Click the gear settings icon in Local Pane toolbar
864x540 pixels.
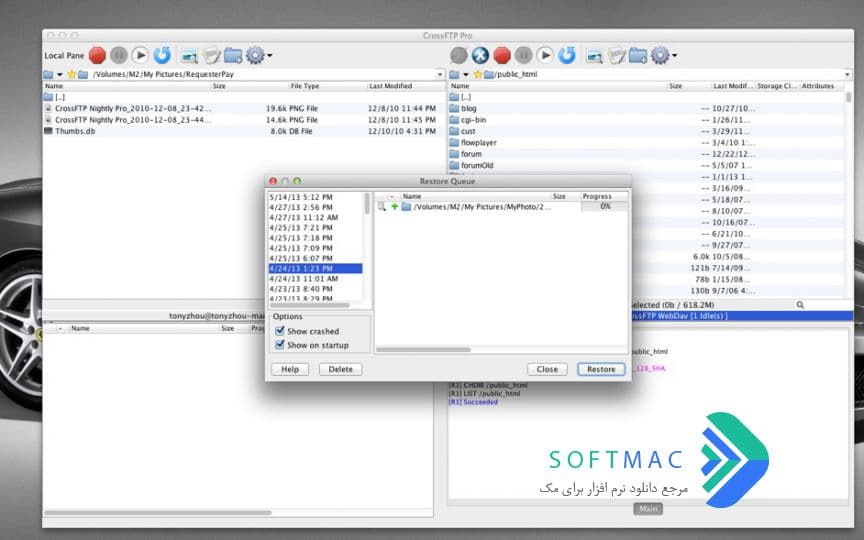pos(255,55)
